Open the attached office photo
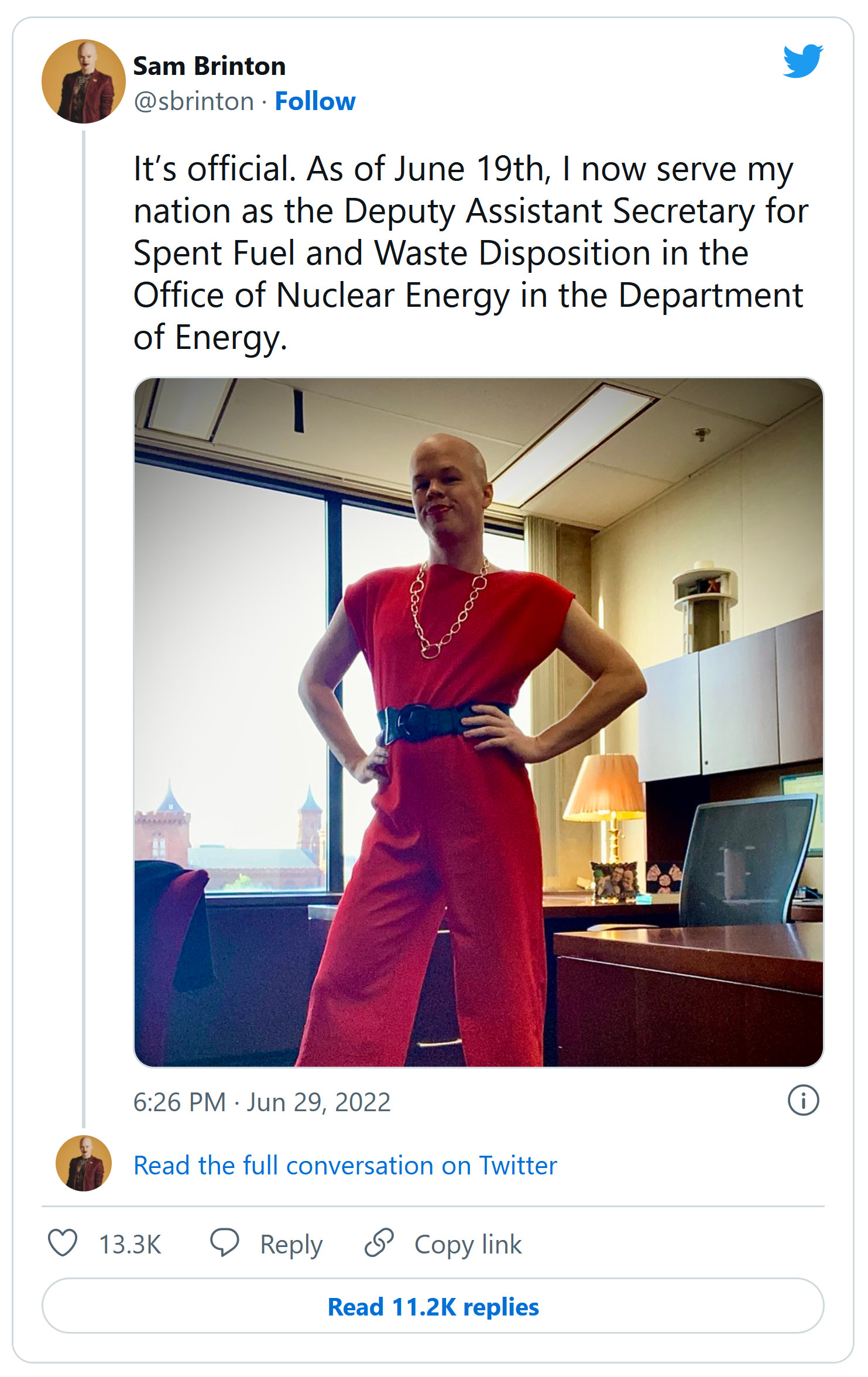 point(478,722)
